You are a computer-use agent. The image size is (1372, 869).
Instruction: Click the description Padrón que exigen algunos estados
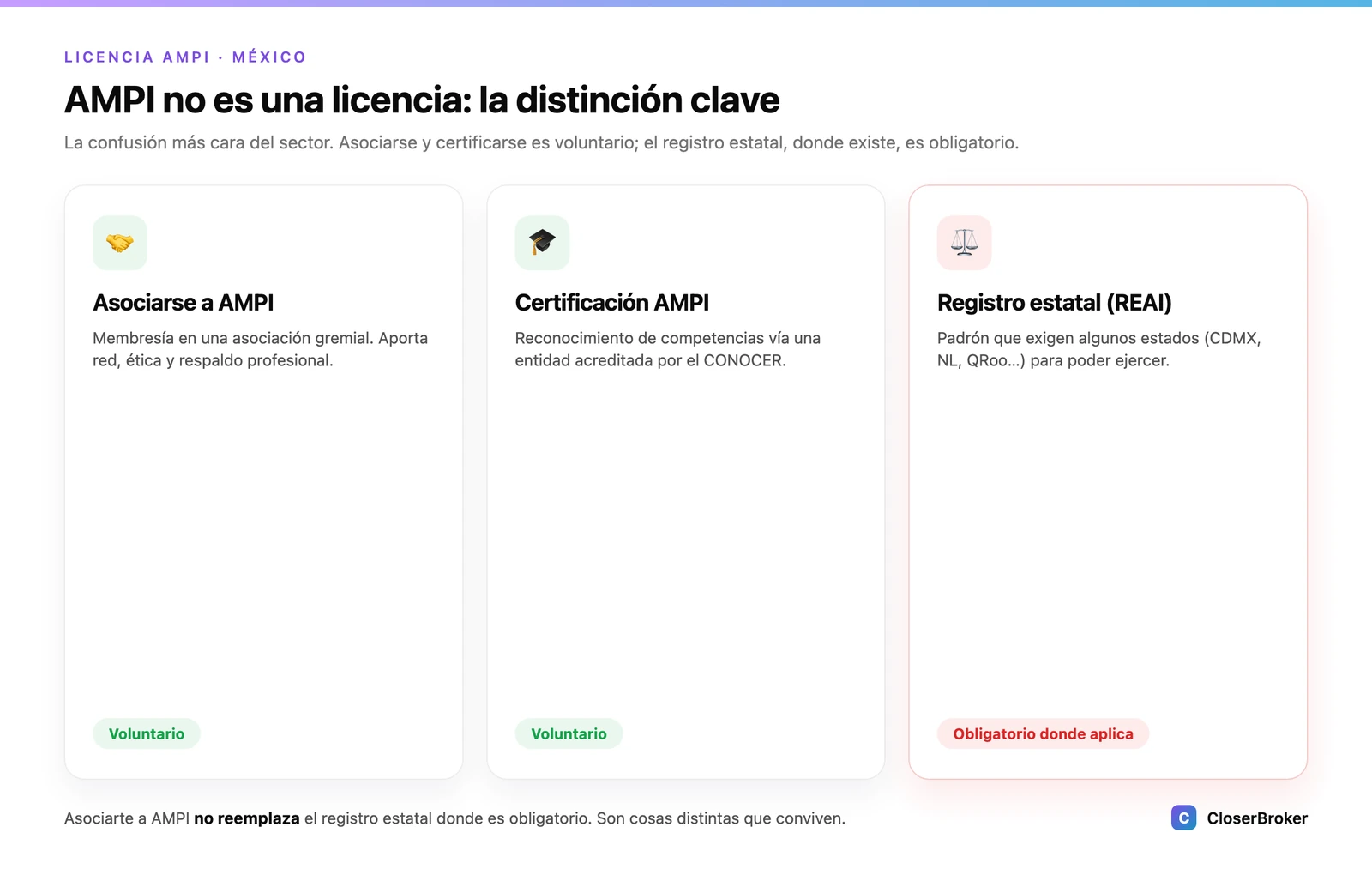1099,349
